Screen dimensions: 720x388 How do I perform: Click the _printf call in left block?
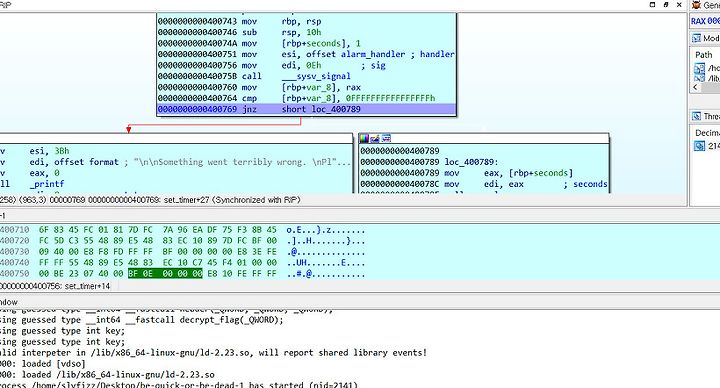click(x=47, y=184)
